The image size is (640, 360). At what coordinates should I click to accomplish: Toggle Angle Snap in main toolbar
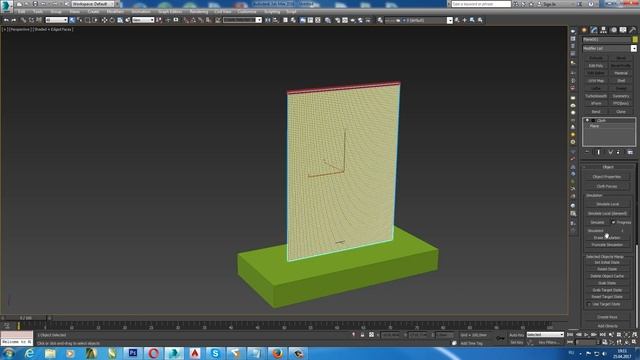coord(193,20)
